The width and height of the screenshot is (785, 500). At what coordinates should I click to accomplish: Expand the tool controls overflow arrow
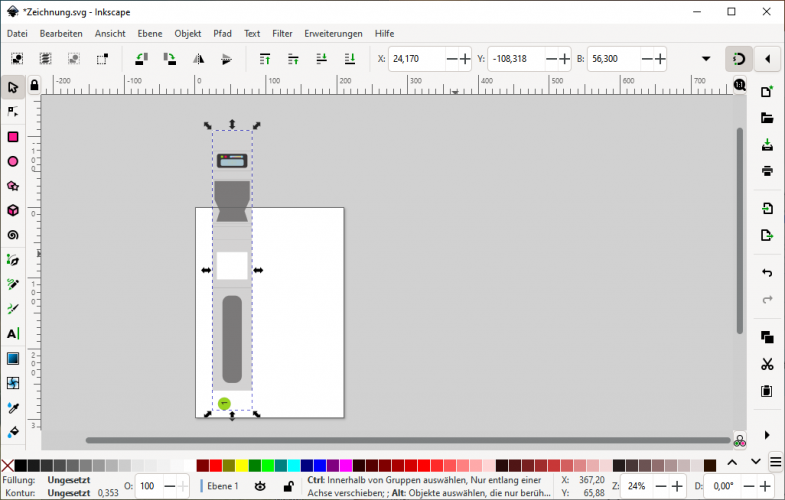coord(706,59)
